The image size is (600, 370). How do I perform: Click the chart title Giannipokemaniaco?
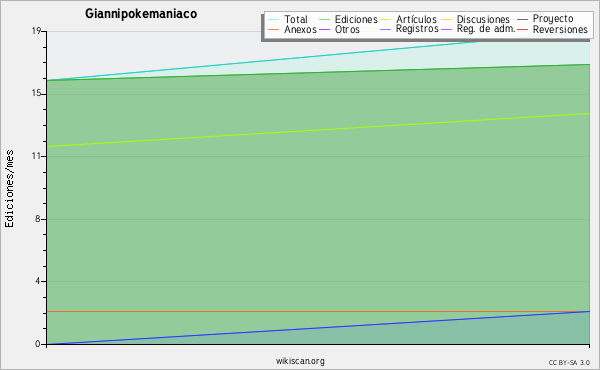[x=141, y=14]
